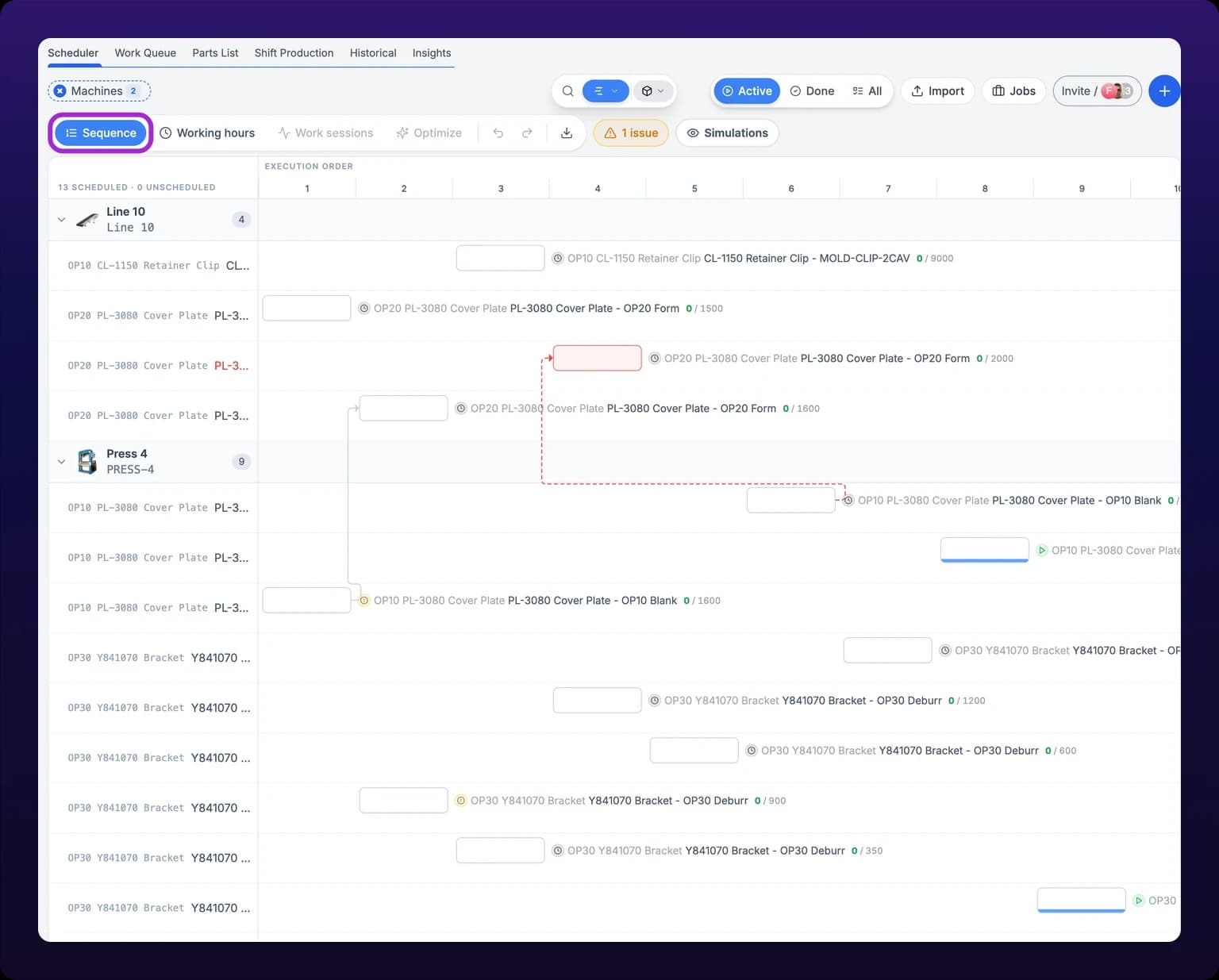Undo the last scheduling change
Image resolution: width=1219 pixels, height=980 pixels.
(x=498, y=133)
